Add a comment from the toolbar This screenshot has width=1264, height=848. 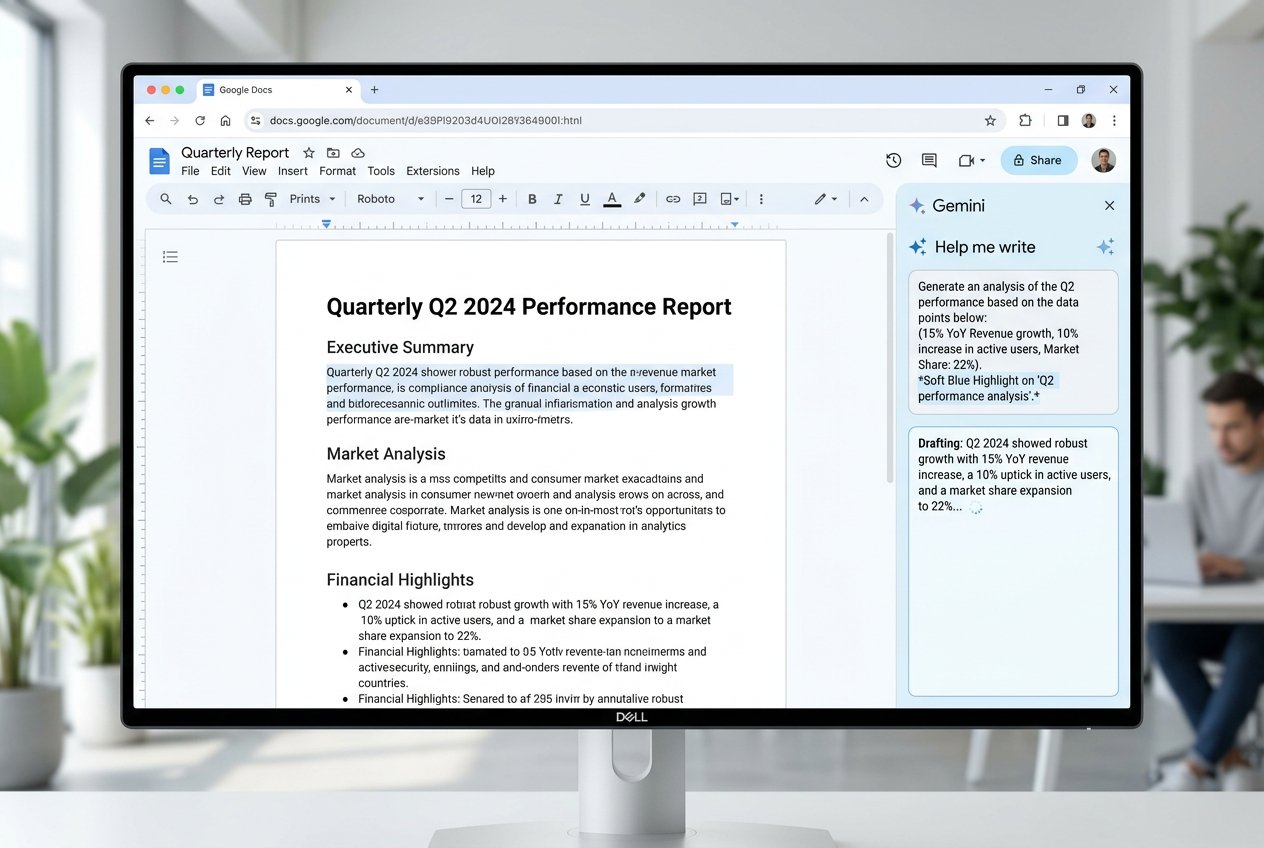[700, 199]
